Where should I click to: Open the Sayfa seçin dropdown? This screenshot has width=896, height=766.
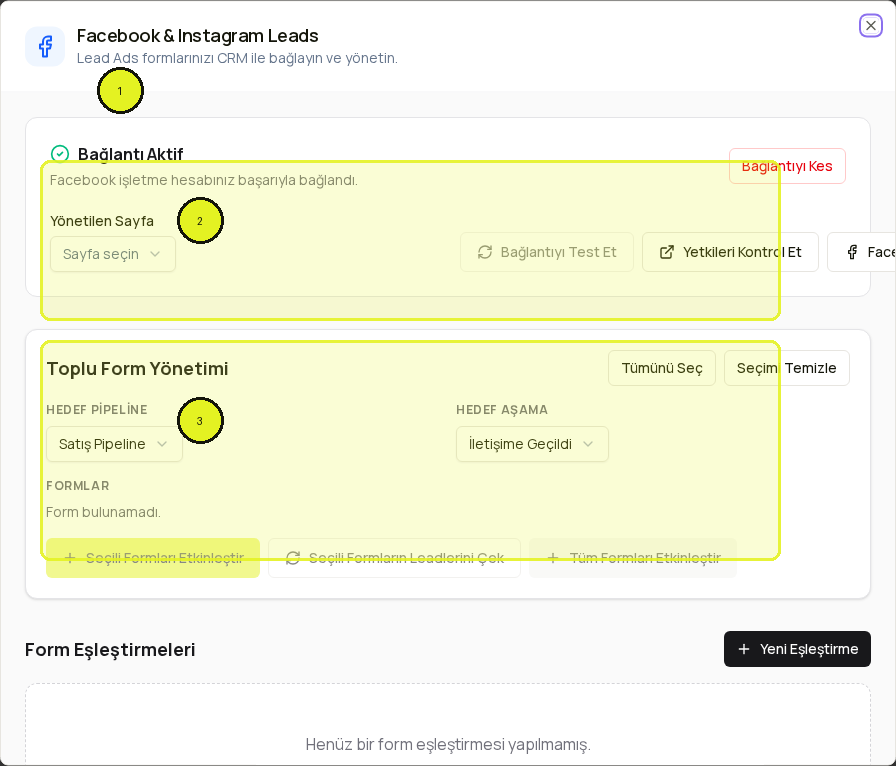(x=113, y=254)
